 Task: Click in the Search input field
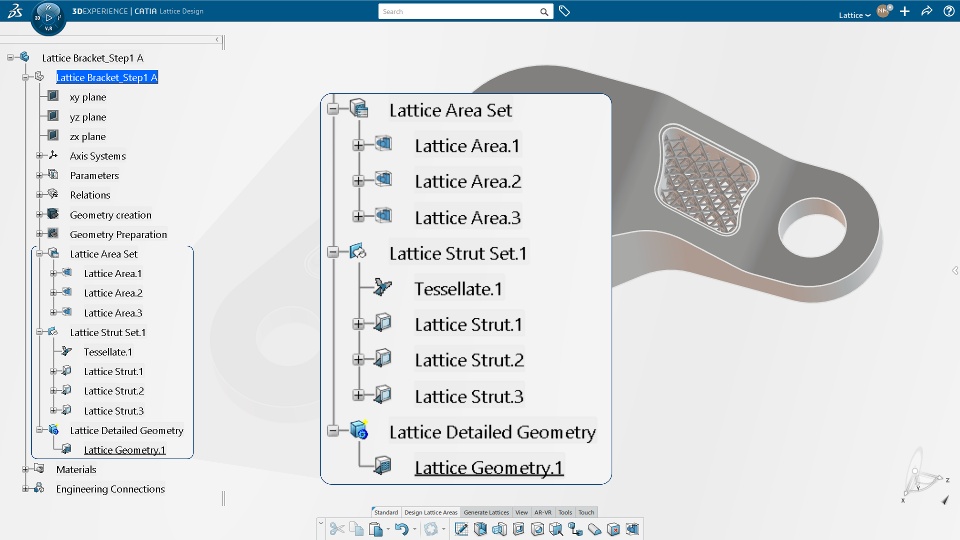459,12
